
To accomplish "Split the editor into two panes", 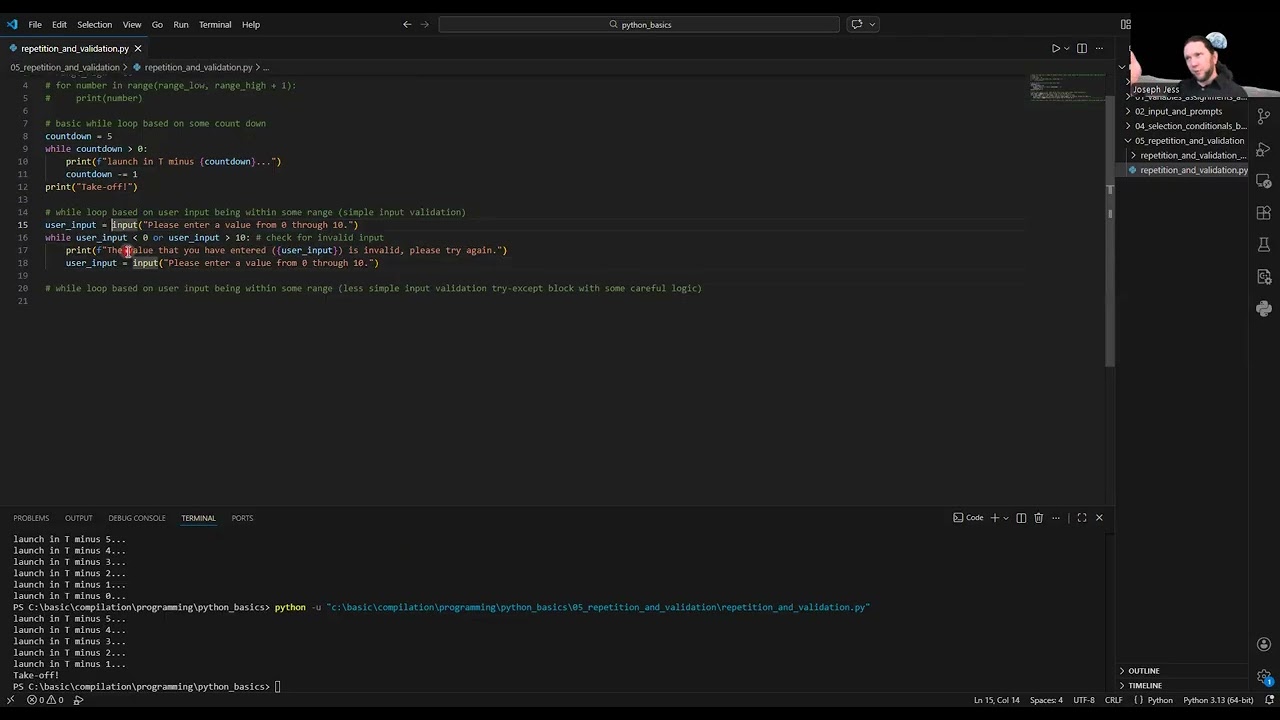I will click(1081, 48).
